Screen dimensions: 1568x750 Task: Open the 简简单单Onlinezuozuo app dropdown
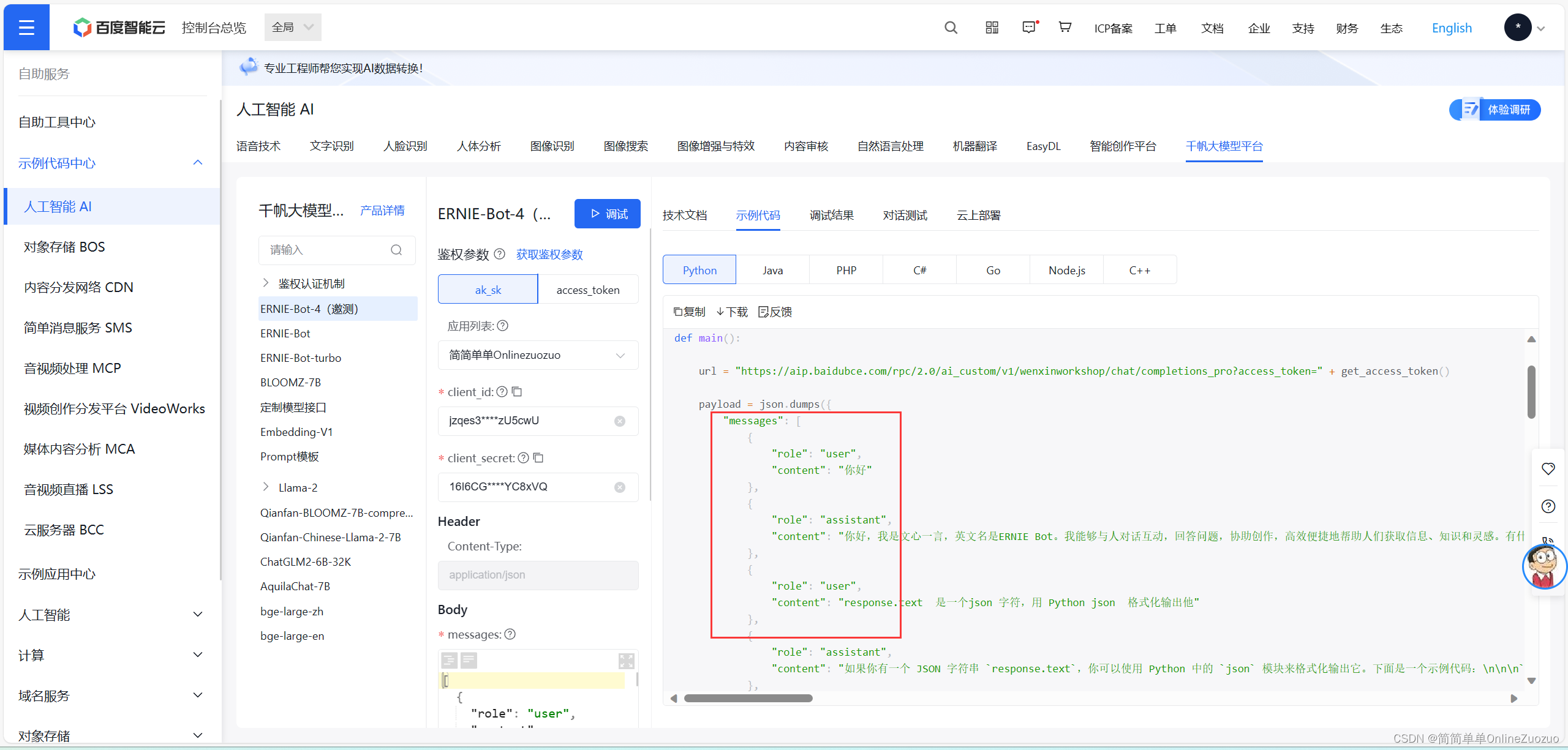[538, 355]
